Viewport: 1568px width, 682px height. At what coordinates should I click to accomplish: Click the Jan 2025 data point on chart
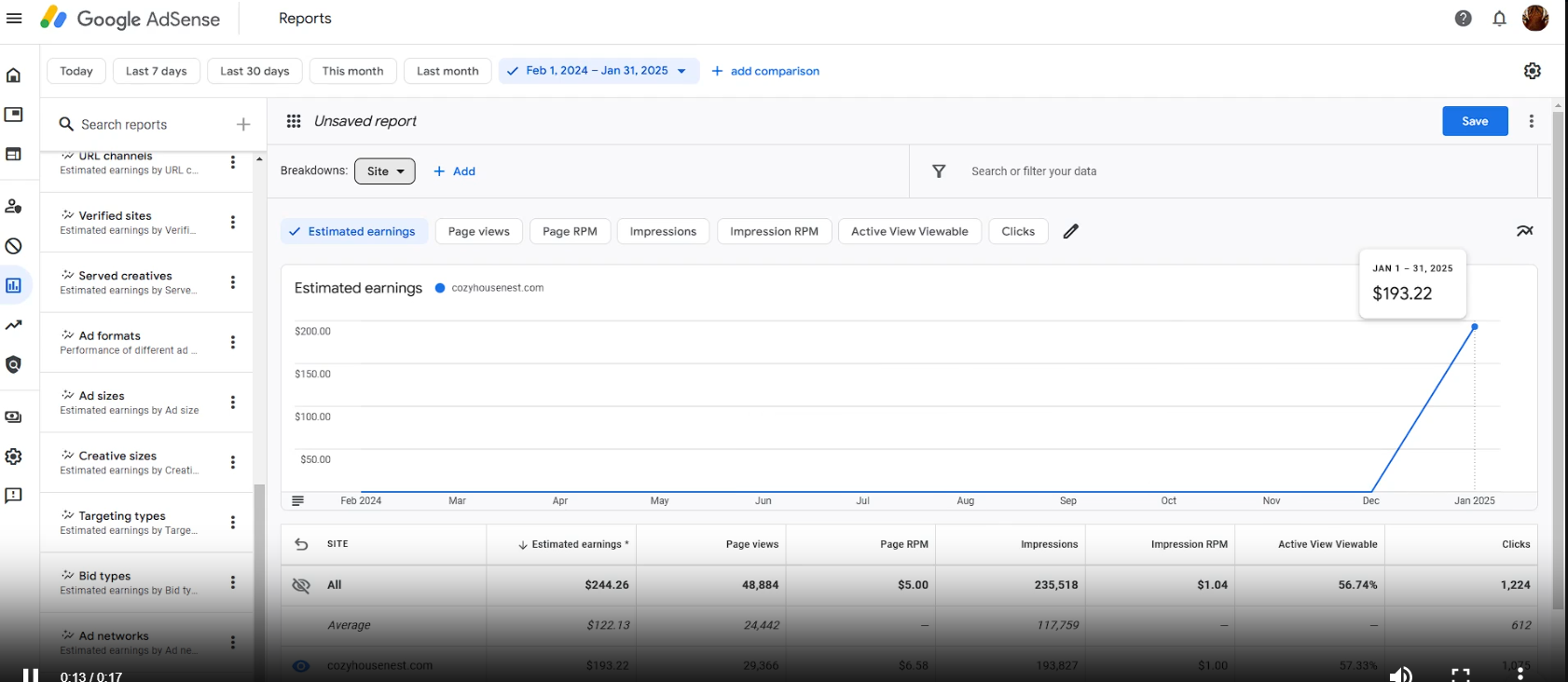[1475, 327]
